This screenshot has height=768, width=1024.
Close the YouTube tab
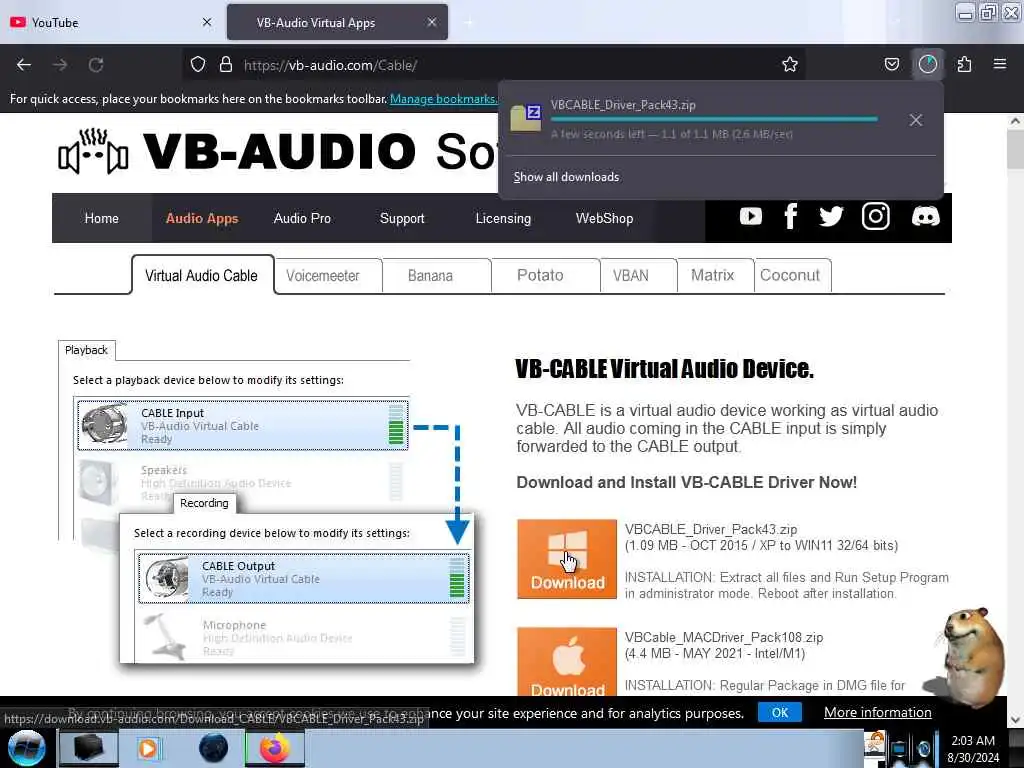point(207,22)
